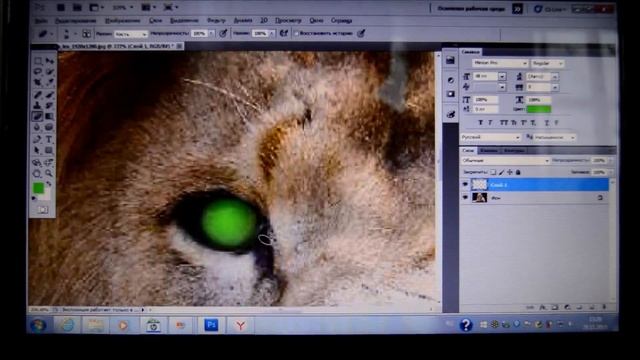Open the 'Русский' language dropdown
Image resolution: width=640 pixels, height=360 pixels.
(x=490, y=137)
